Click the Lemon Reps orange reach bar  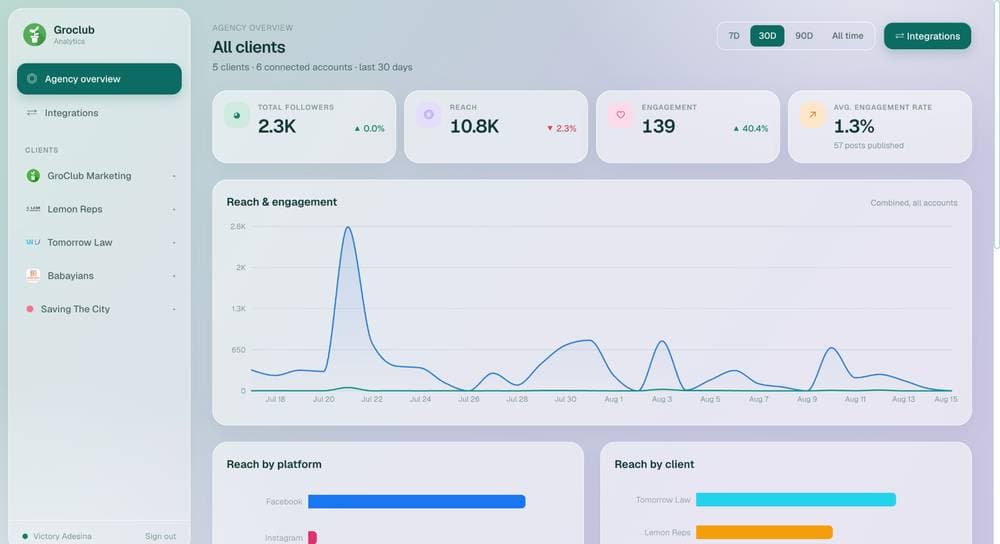pos(764,532)
